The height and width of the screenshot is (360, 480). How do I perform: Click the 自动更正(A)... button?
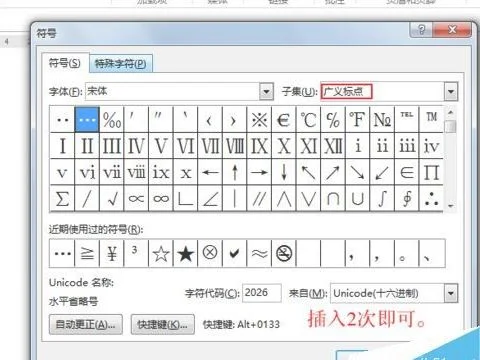(x=86, y=324)
